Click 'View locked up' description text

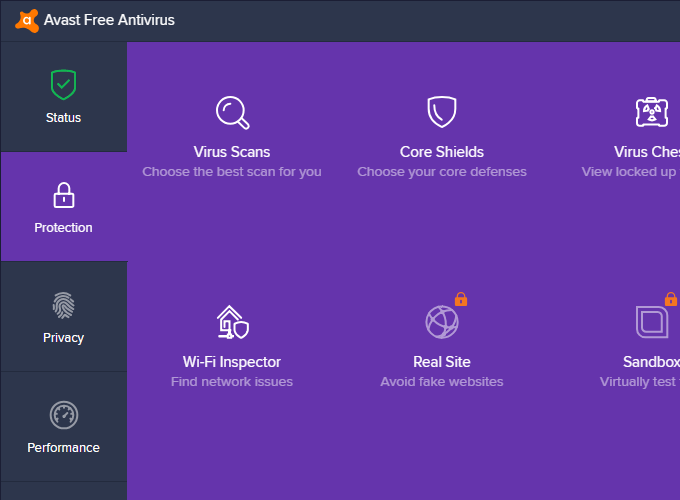pyautogui.click(x=629, y=172)
